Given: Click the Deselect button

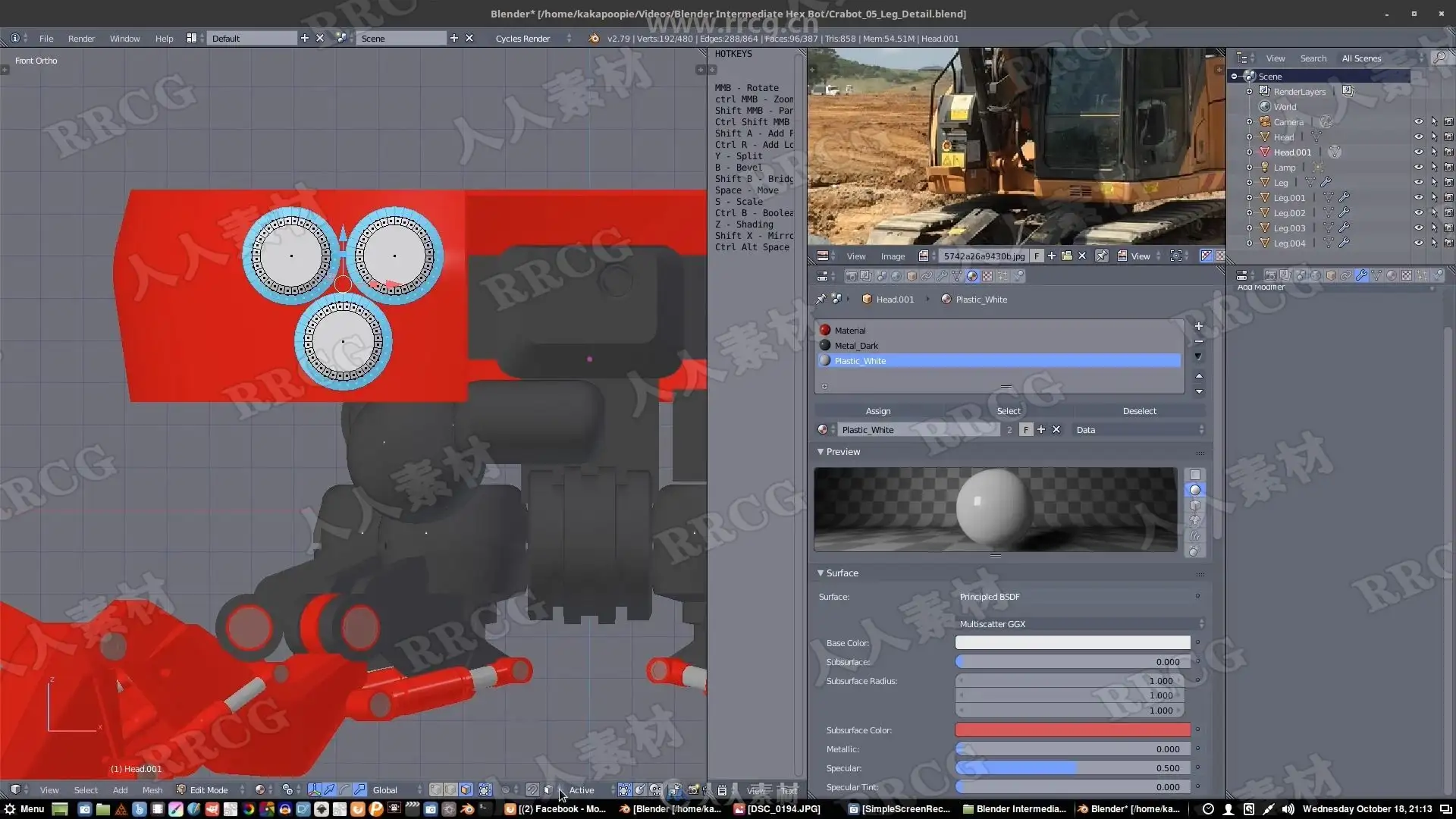Looking at the screenshot, I should point(1139,411).
